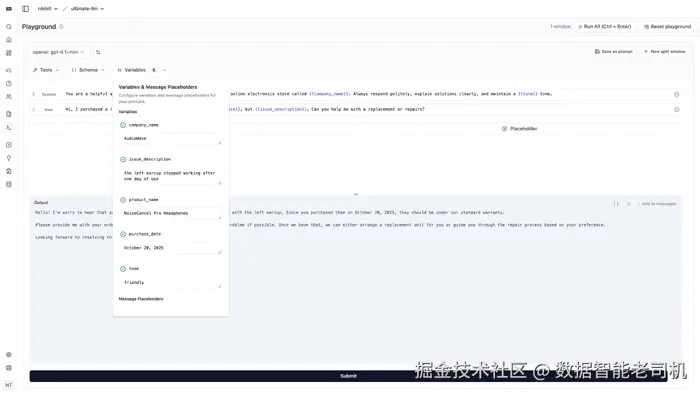Open the lightbulb evaluation icon in sidebar
This screenshot has height=394, width=700.
click(x=8, y=158)
